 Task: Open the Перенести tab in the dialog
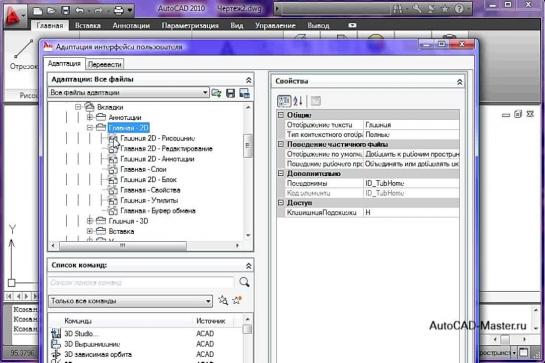point(105,64)
